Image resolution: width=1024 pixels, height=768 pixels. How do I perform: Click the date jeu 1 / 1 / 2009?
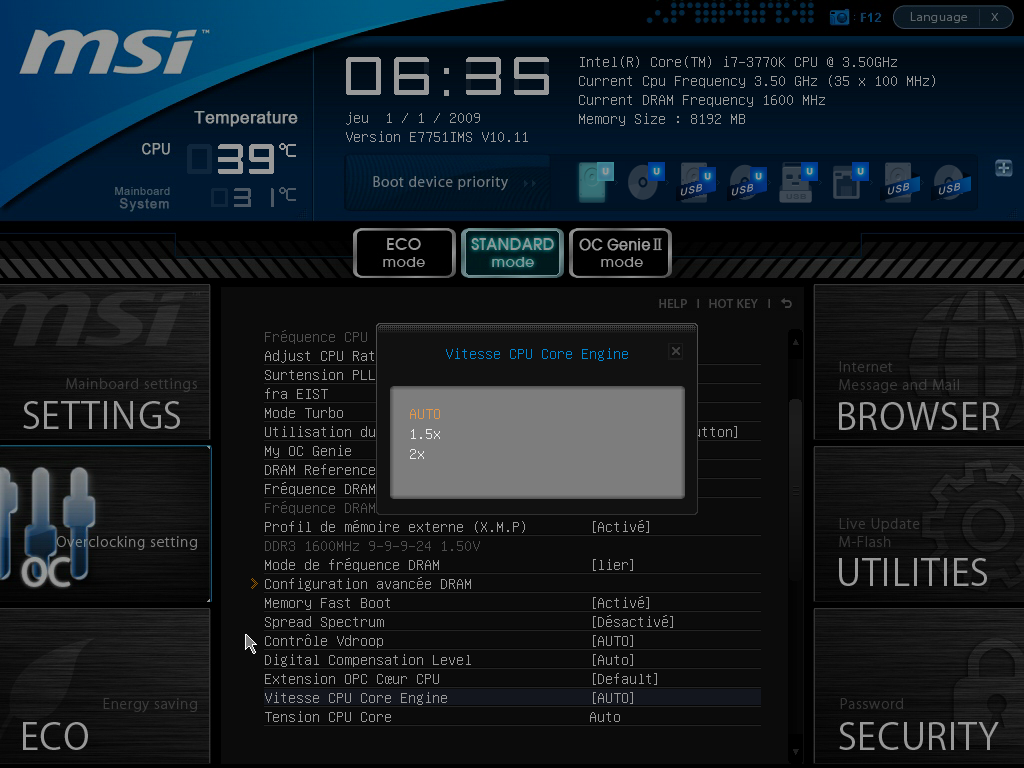point(413,118)
